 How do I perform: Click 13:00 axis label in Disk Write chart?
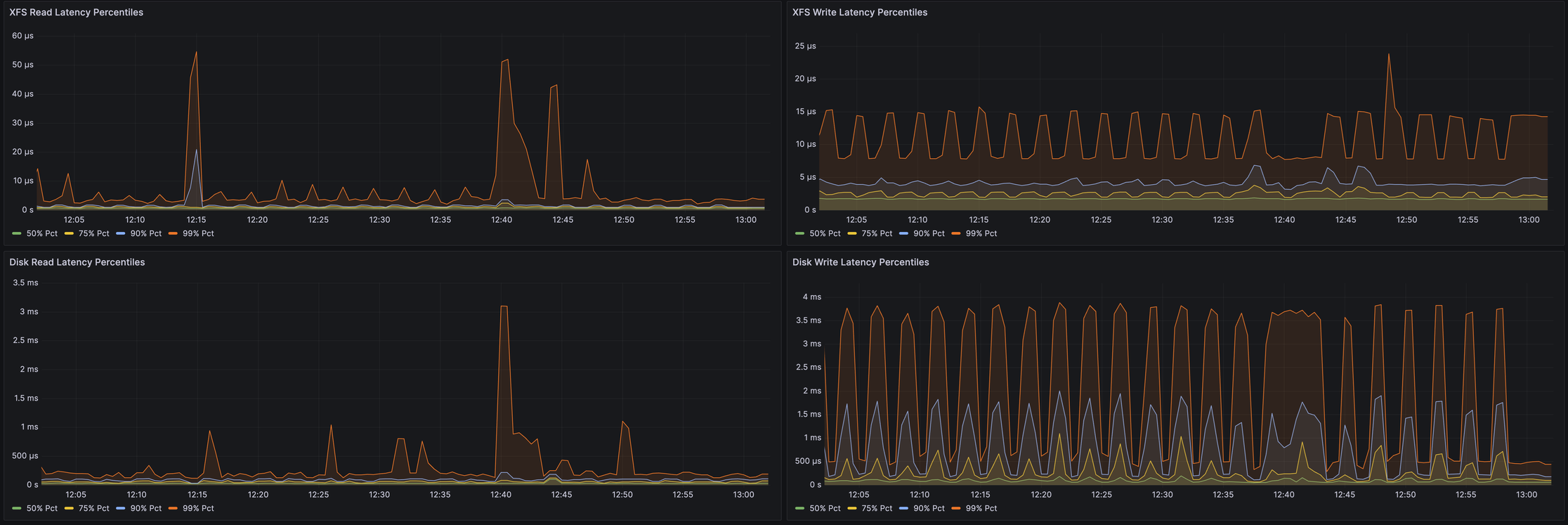pos(1527,495)
